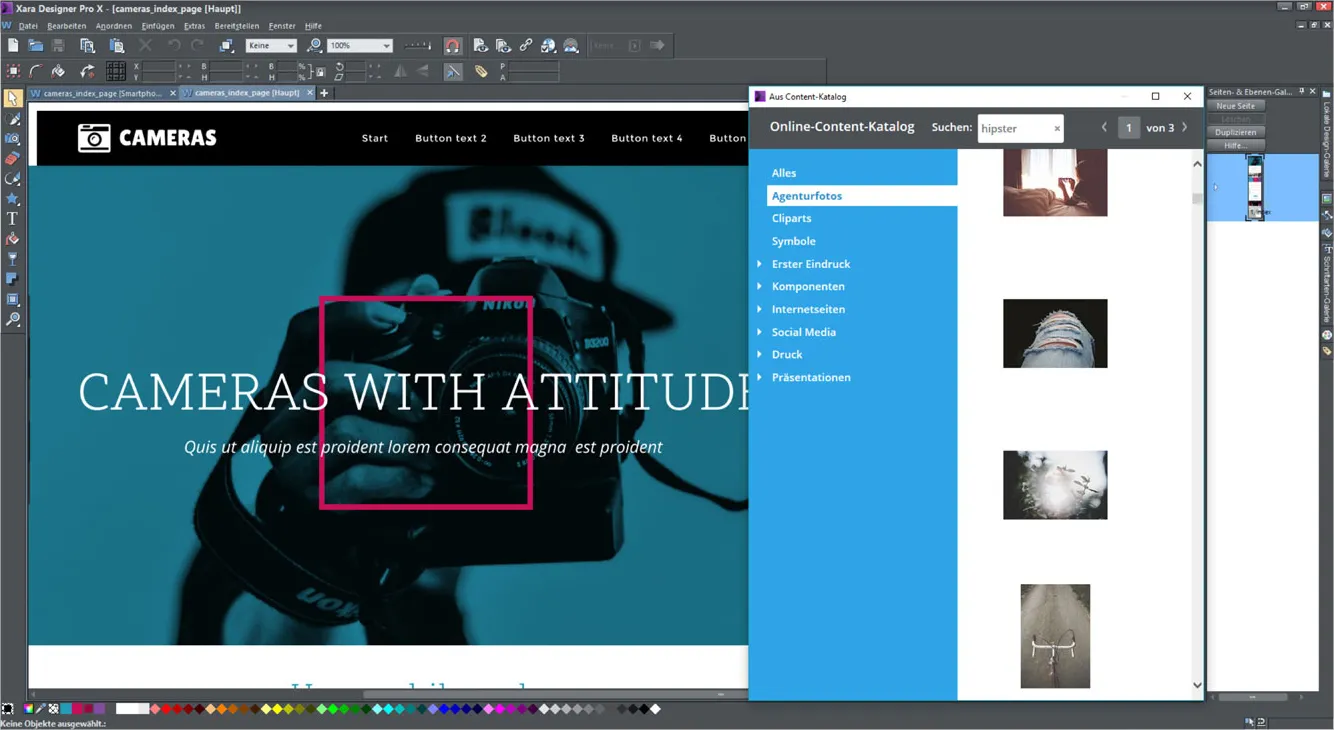1334x730 pixels.
Task: Select the ripped jeans photo thumbnail
Action: click(1055, 333)
